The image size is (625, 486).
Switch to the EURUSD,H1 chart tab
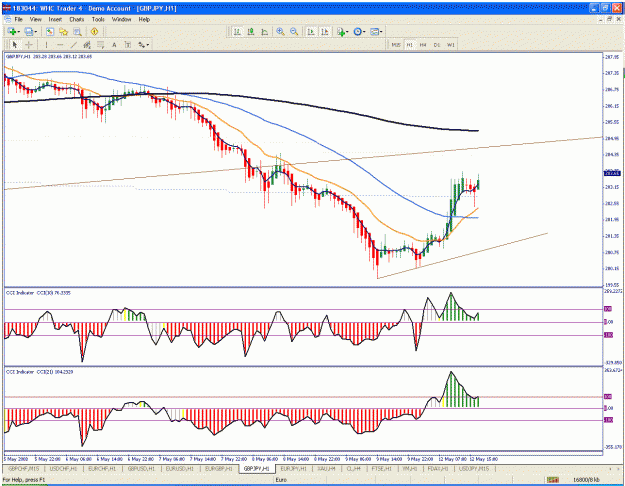(180, 468)
